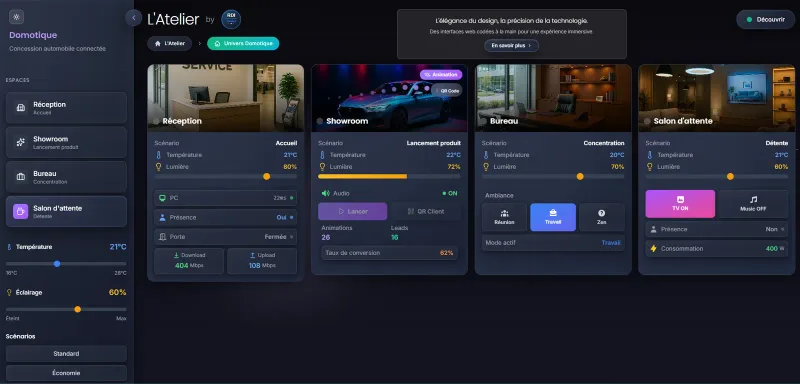Apply the Standard scenario
Screen dimensions: 800x384
point(66,353)
